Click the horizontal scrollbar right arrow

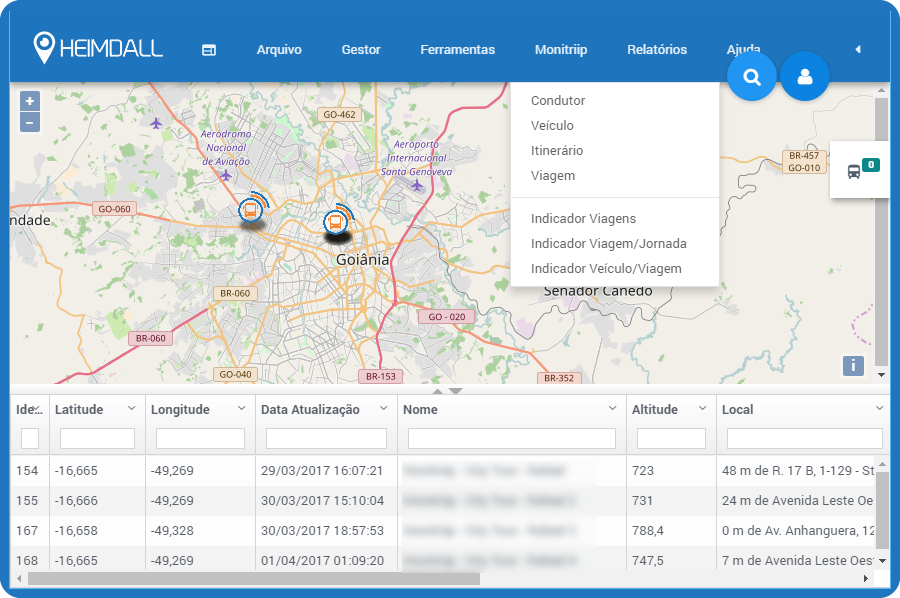click(866, 578)
